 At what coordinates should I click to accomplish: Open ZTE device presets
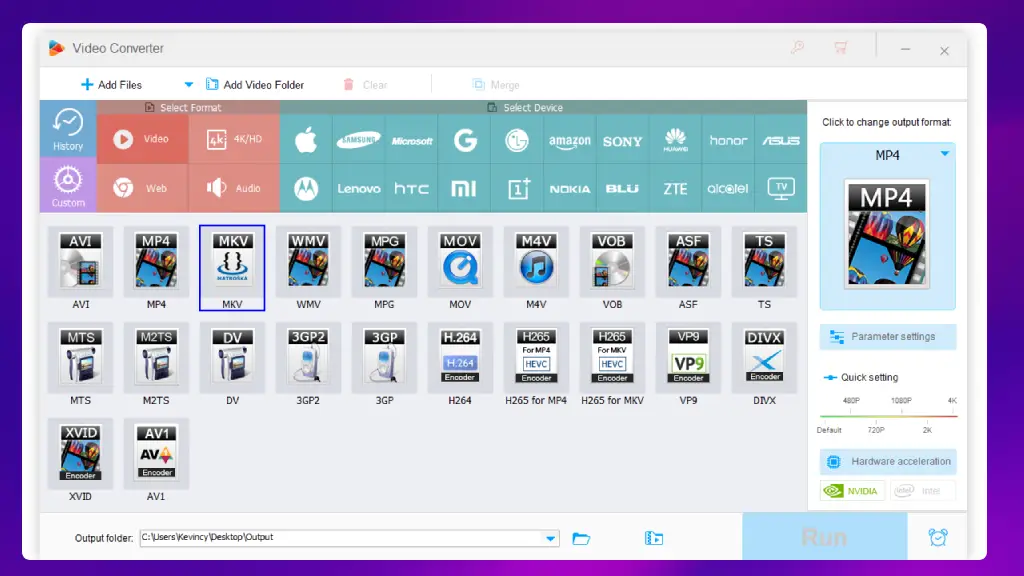click(675, 189)
